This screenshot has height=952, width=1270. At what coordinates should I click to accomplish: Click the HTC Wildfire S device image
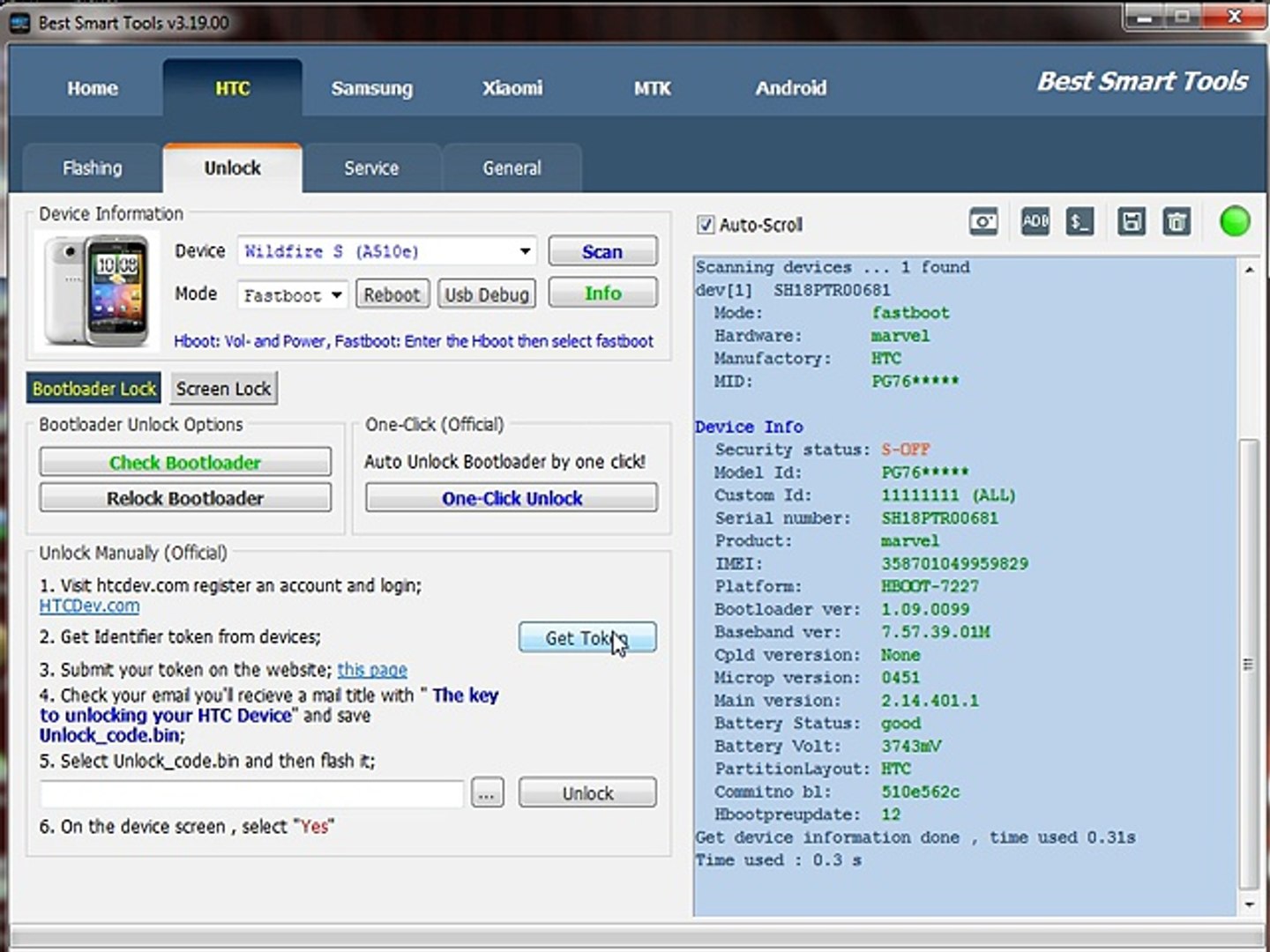[x=97, y=290]
